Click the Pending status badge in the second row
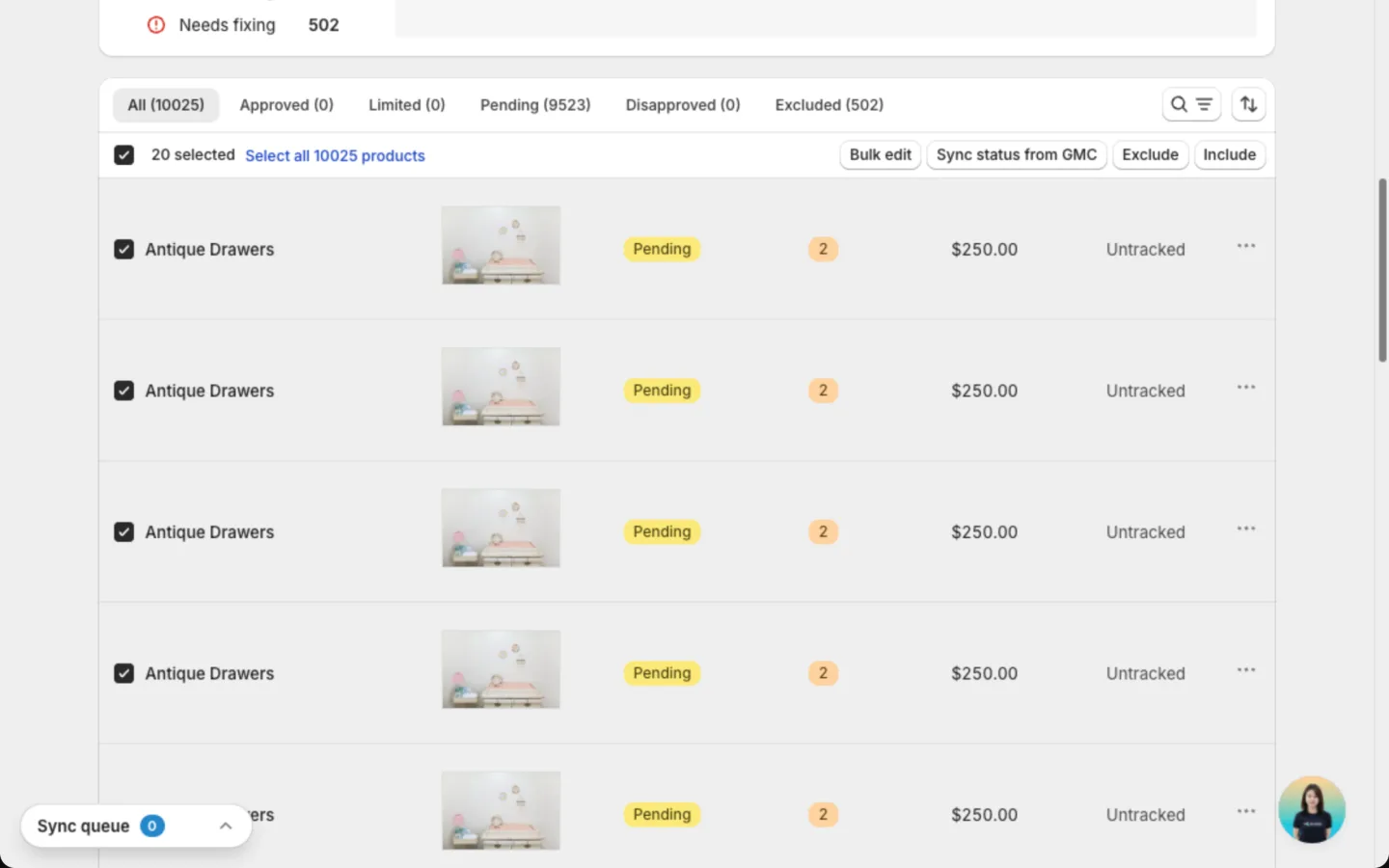1389x868 pixels. [x=662, y=391]
